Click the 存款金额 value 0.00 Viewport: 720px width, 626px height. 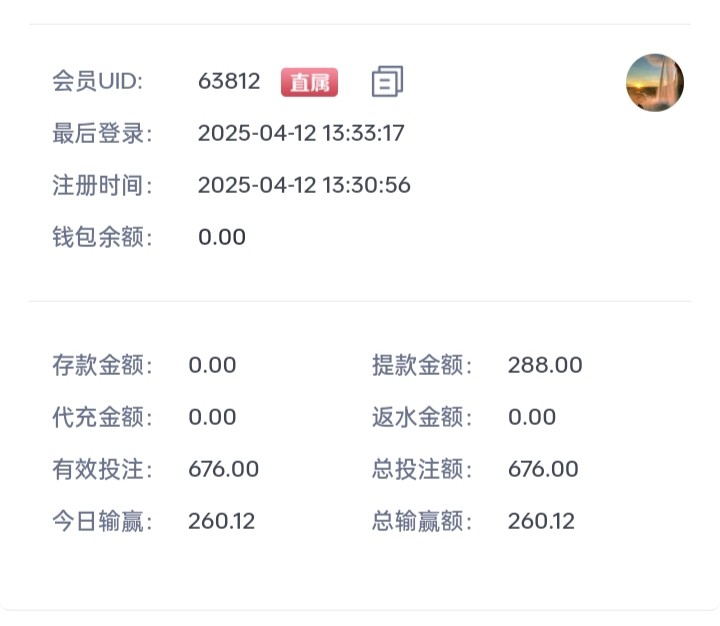(212, 365)
